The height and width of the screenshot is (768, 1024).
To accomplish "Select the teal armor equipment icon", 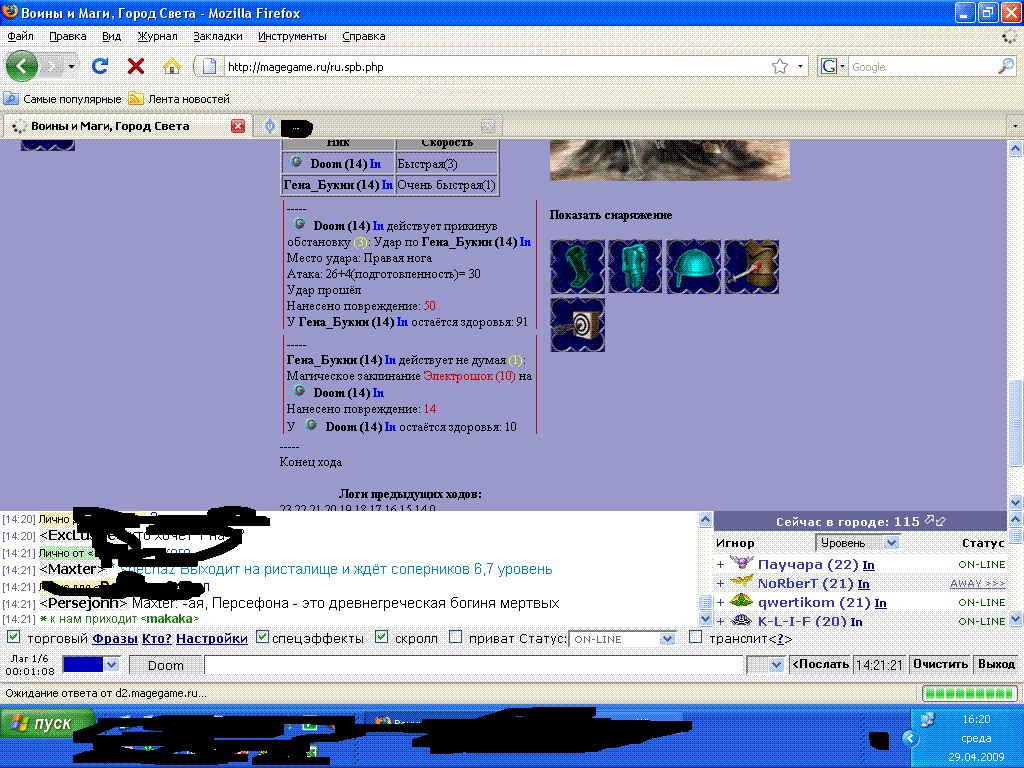I will pyautogui.click(x=635, y=266).
